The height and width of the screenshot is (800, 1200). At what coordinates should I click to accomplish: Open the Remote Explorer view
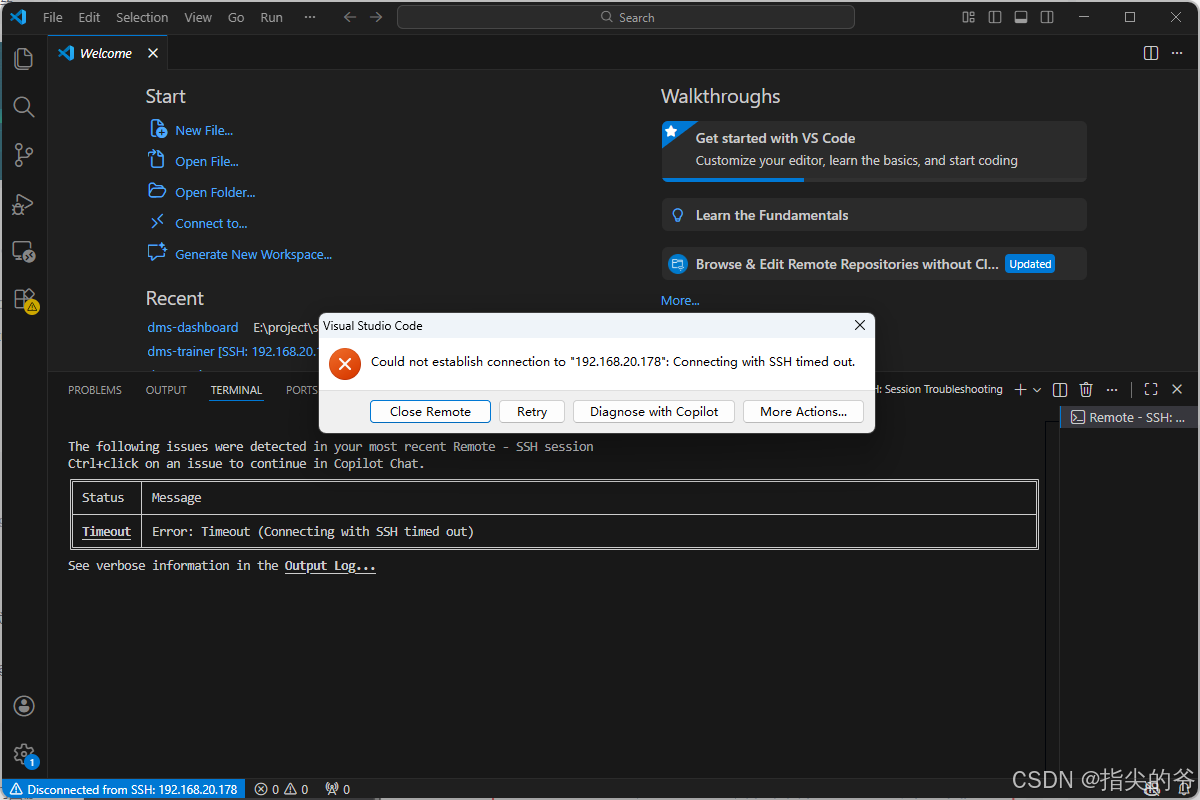(x=24, y=252)
